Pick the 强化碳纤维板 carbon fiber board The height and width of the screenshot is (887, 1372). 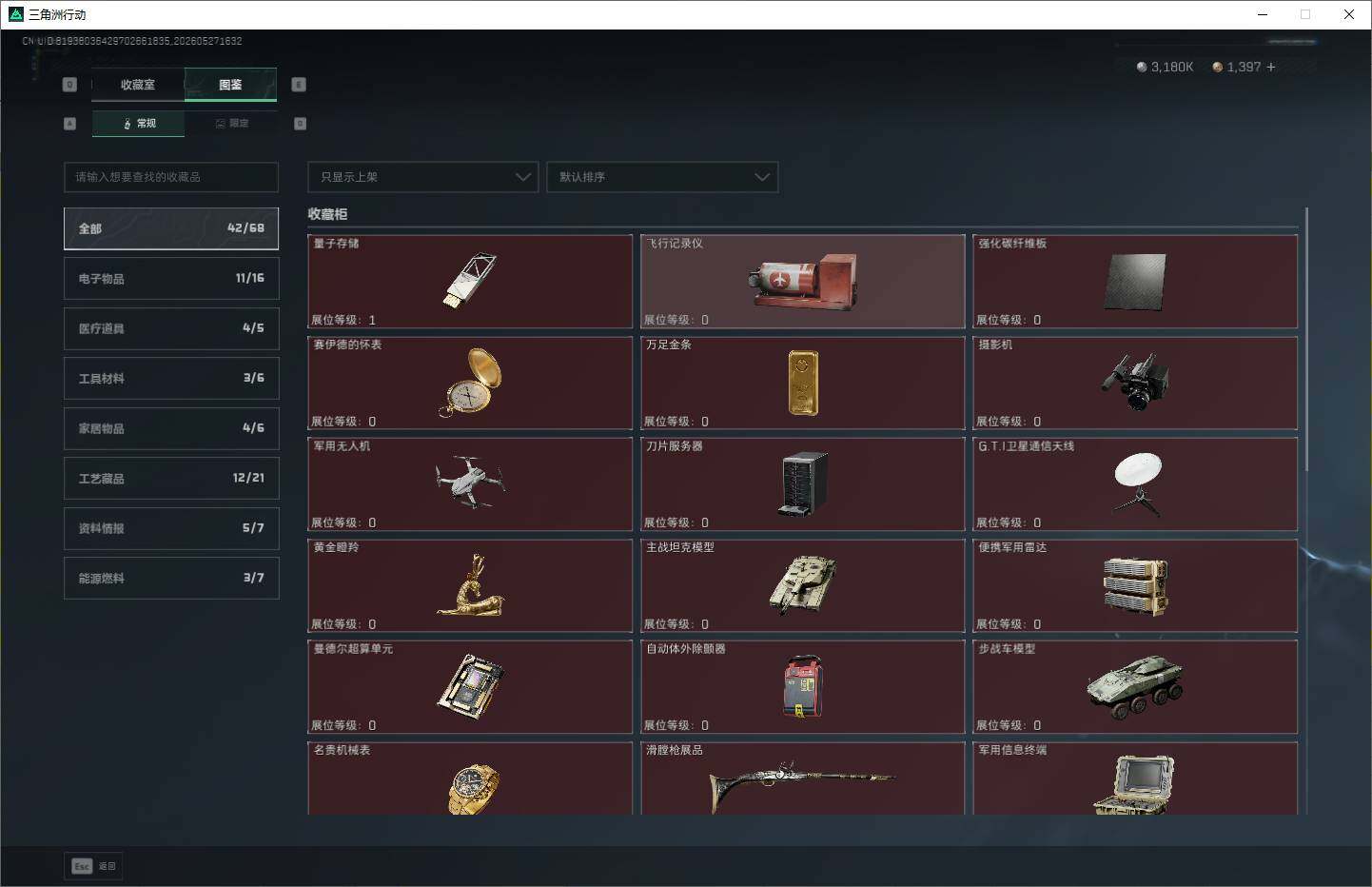[x=1135, y=282]
